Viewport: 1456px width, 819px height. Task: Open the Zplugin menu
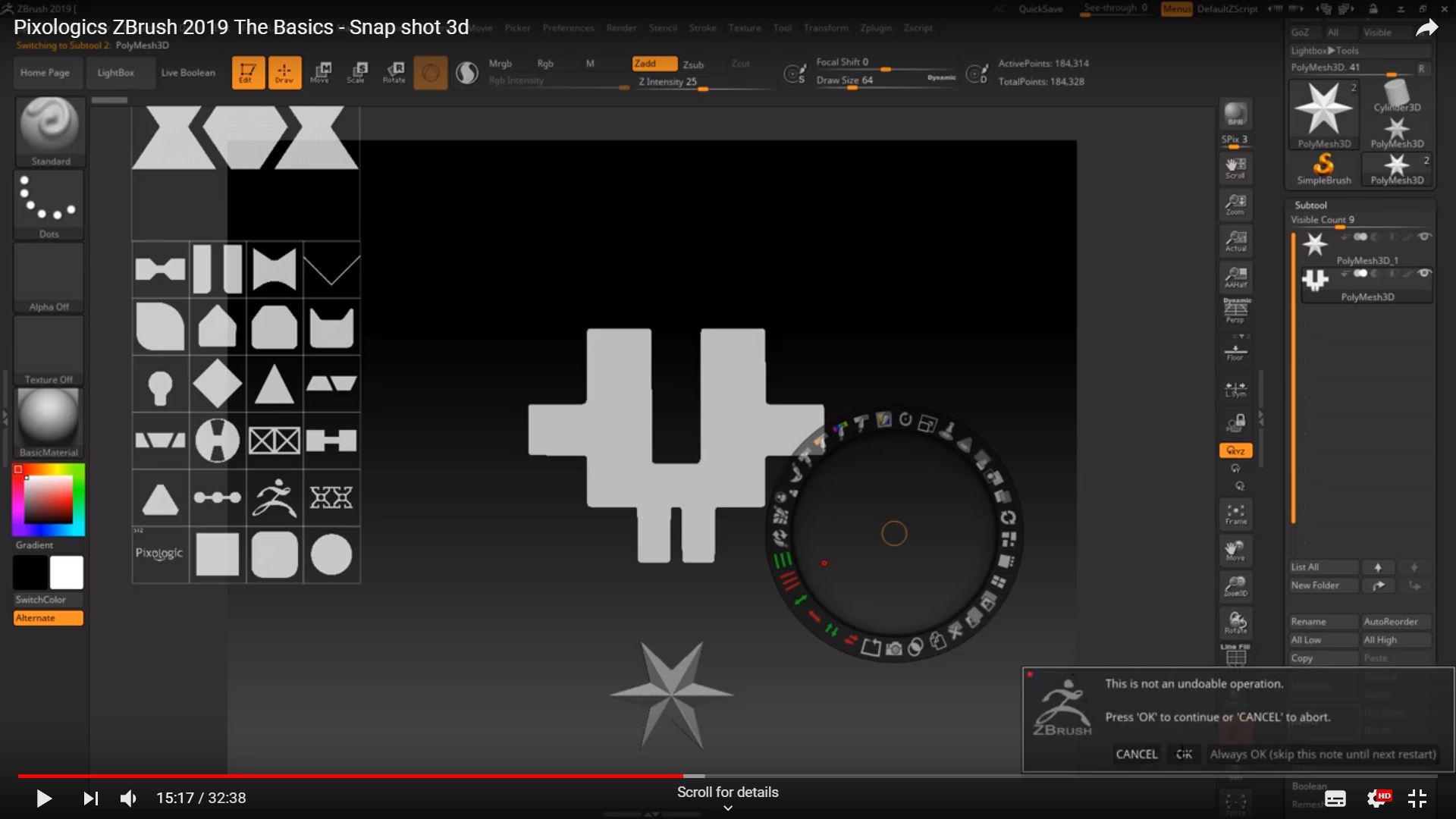pos(876,28)
